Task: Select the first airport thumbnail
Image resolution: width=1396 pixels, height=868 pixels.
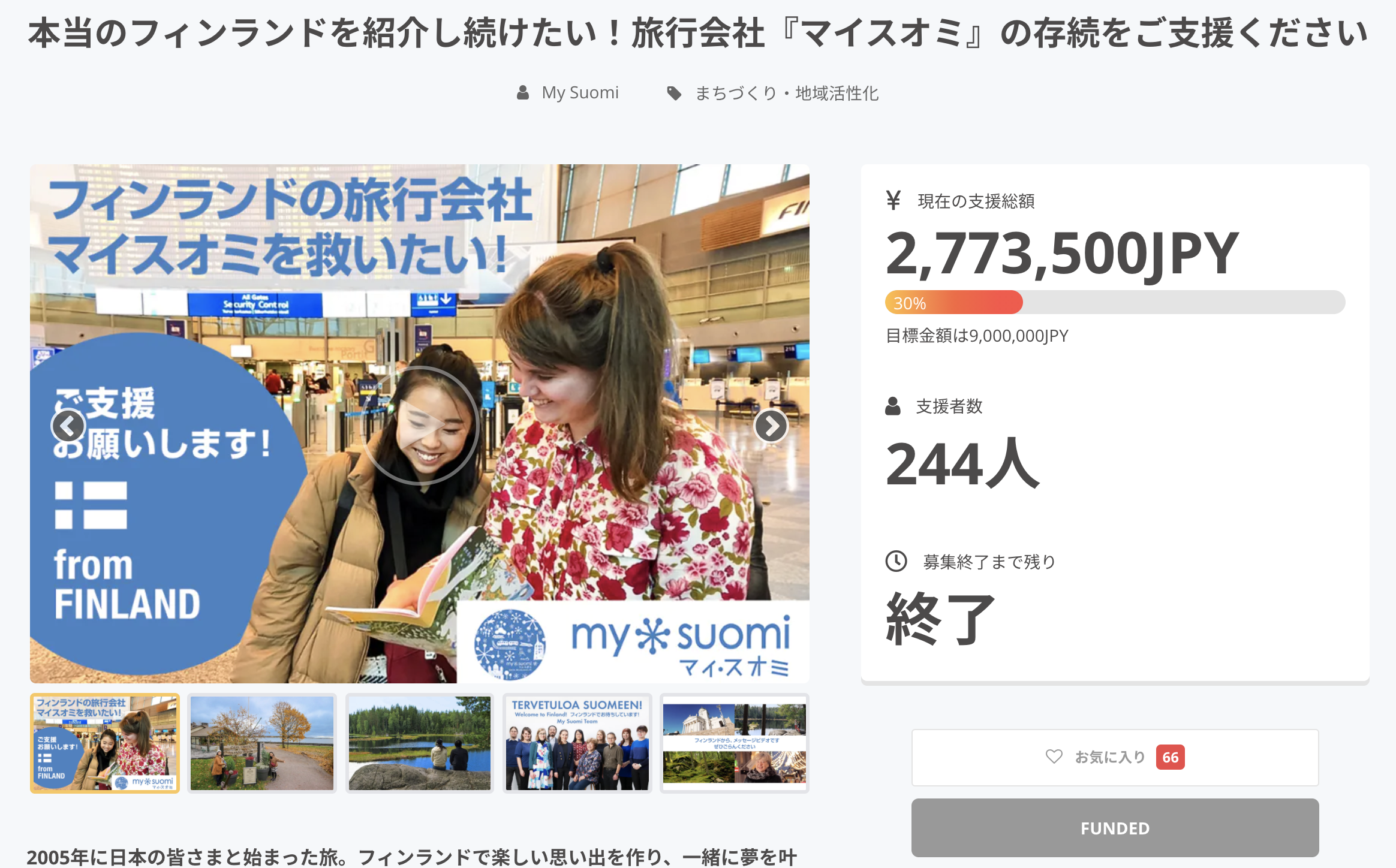Action: [105, 743]
